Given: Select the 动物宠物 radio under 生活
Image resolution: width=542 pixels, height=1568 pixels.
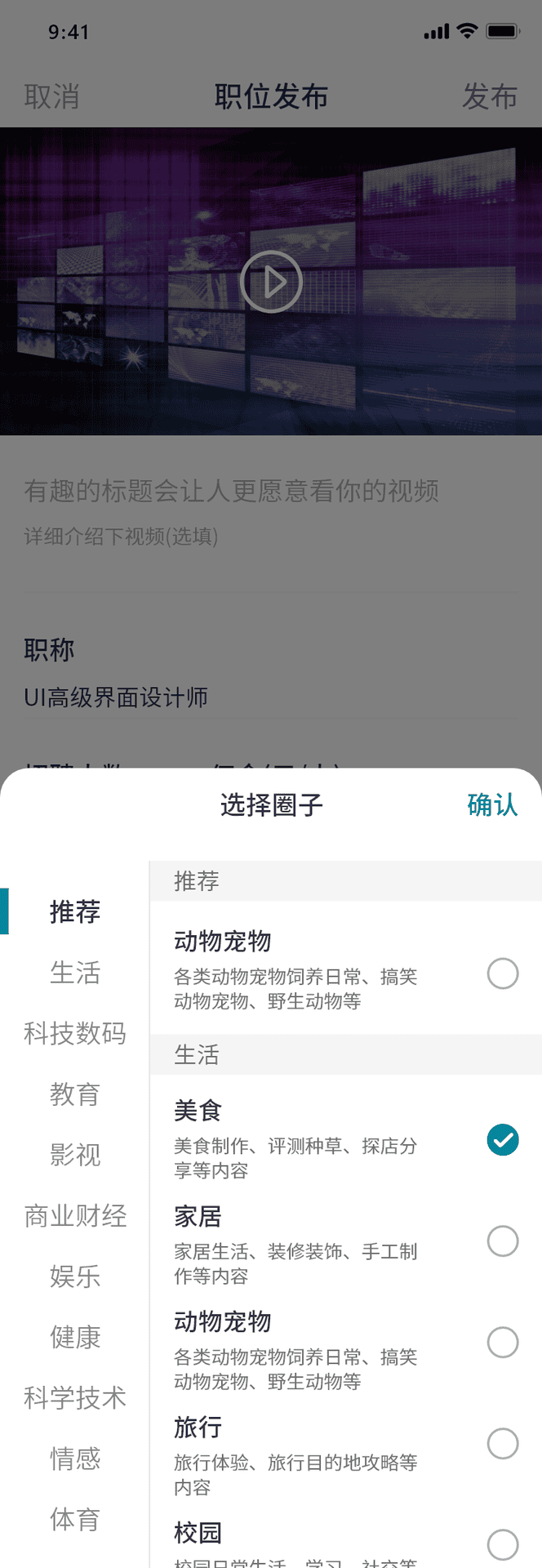Looking at the screenshot, I should 503,1343.
